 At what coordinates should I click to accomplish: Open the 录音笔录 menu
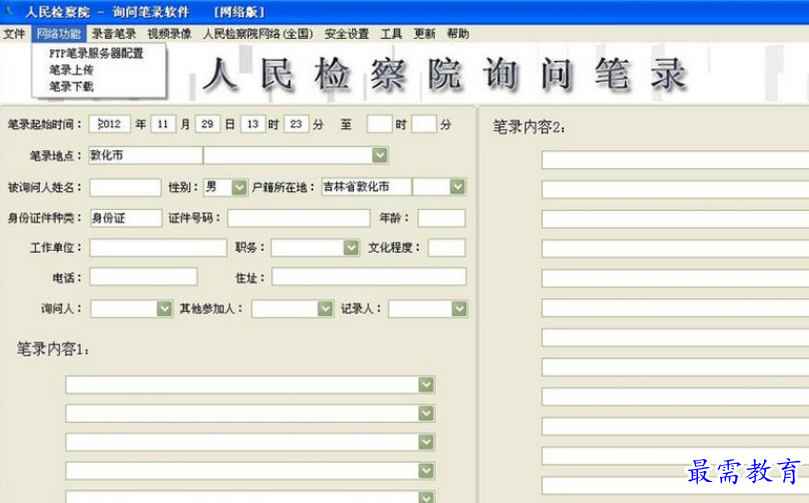click(114, 34)
